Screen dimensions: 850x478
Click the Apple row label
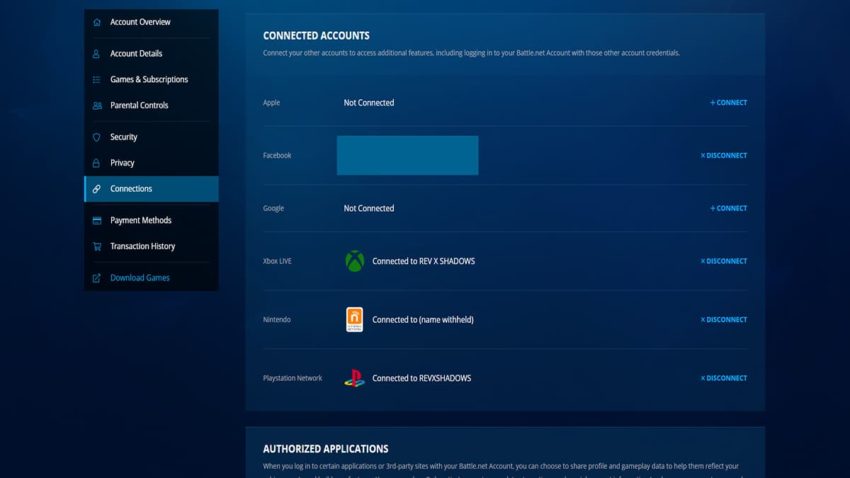[271, 103]
